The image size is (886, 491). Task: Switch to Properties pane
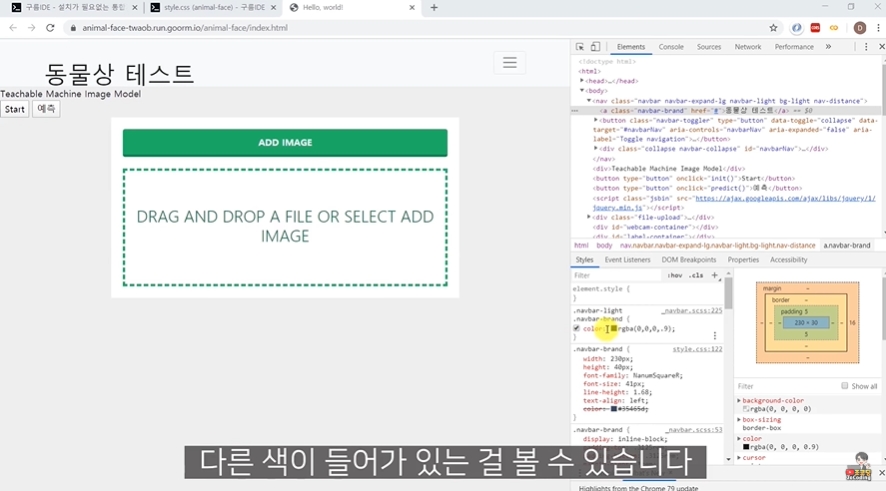click(x=743, y=260)
